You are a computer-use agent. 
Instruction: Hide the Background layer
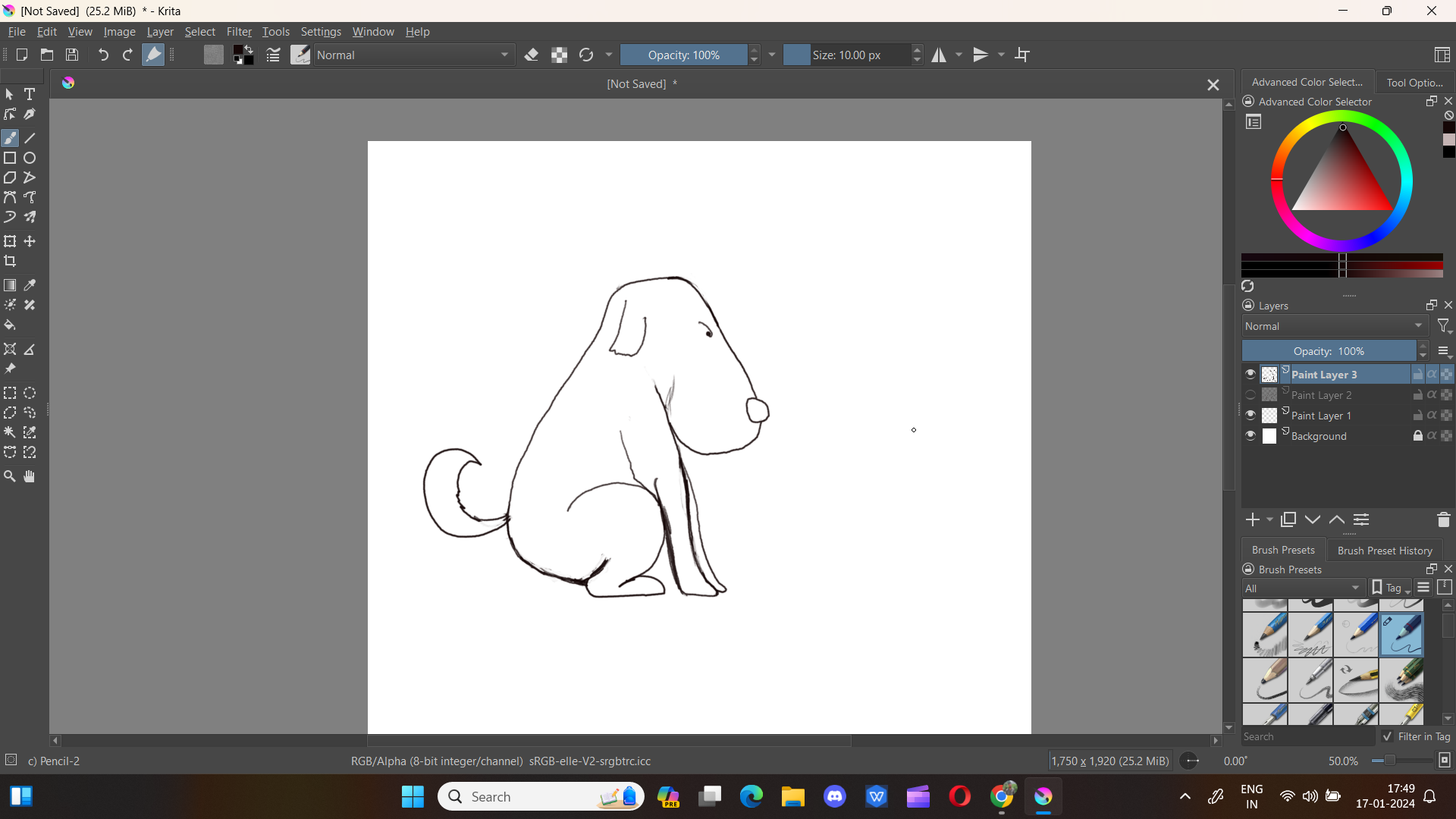click(1250, 436)
